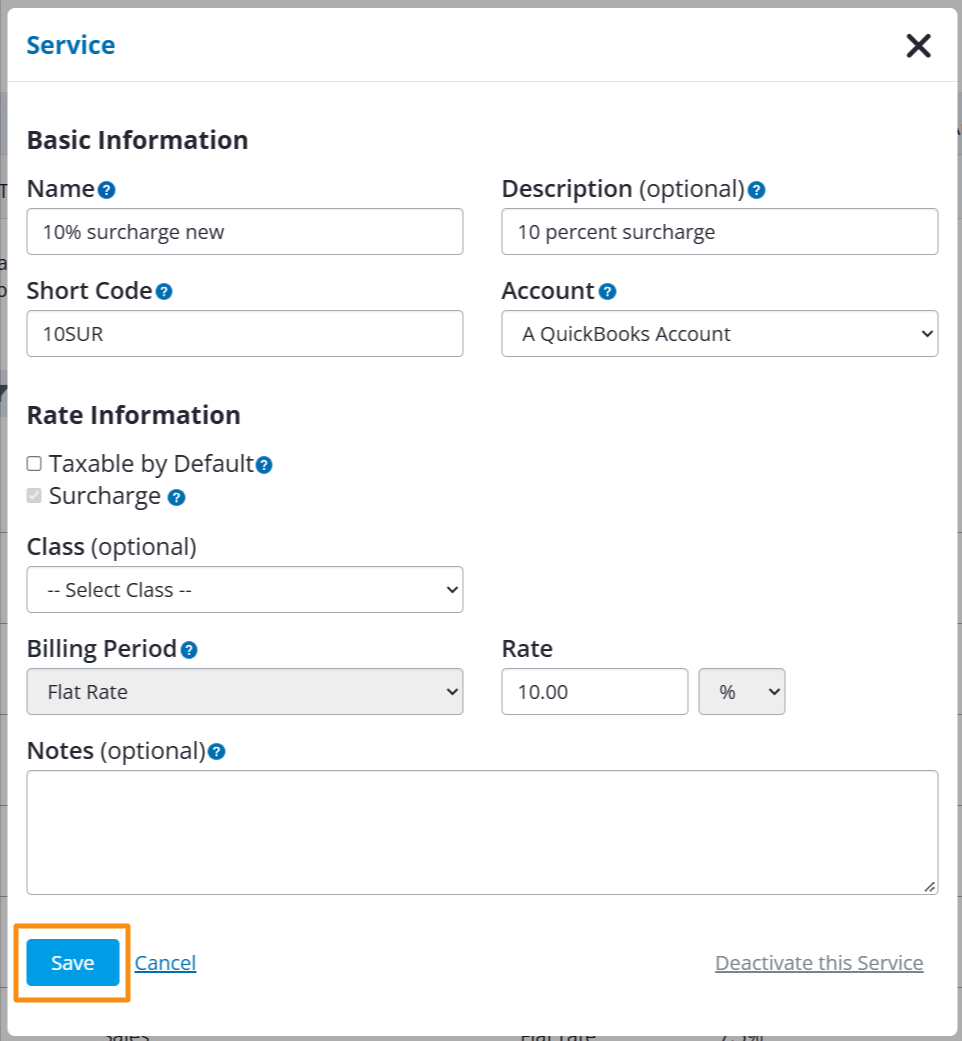Click the Taxable by Default help icon
Screen dimensions: 962x1041
pos(264,465)
